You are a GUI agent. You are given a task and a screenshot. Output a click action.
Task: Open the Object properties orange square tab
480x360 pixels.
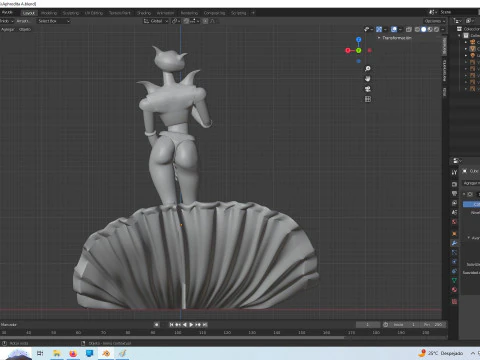click(x=454, y=234)
